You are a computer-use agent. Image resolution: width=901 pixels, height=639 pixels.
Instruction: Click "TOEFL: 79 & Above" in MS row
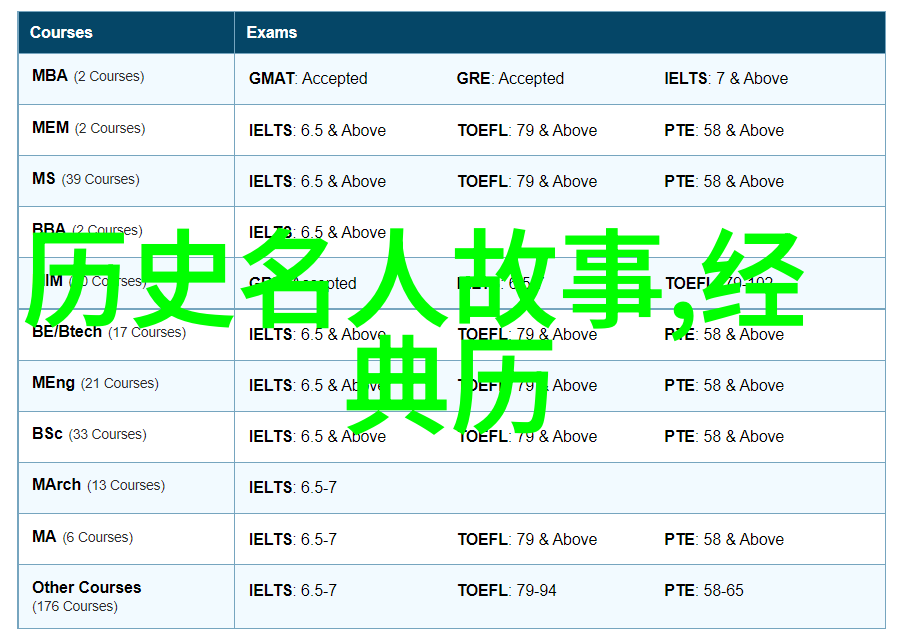tap(527, 182)
